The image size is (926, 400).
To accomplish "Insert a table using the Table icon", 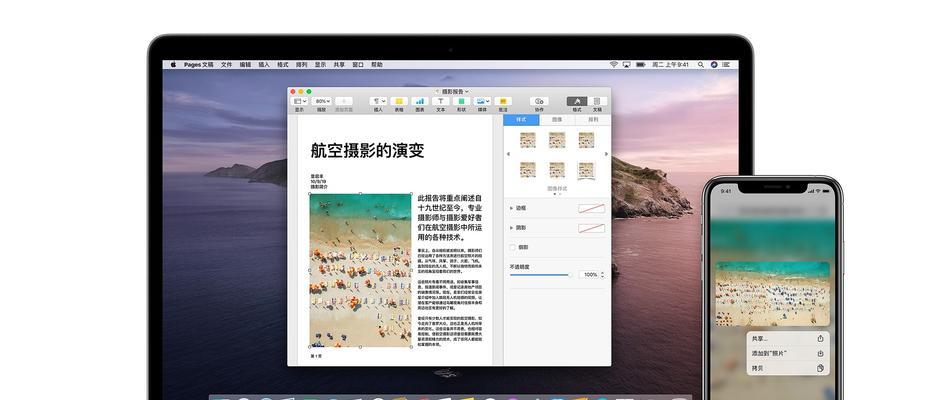I will tap(399, 102).
